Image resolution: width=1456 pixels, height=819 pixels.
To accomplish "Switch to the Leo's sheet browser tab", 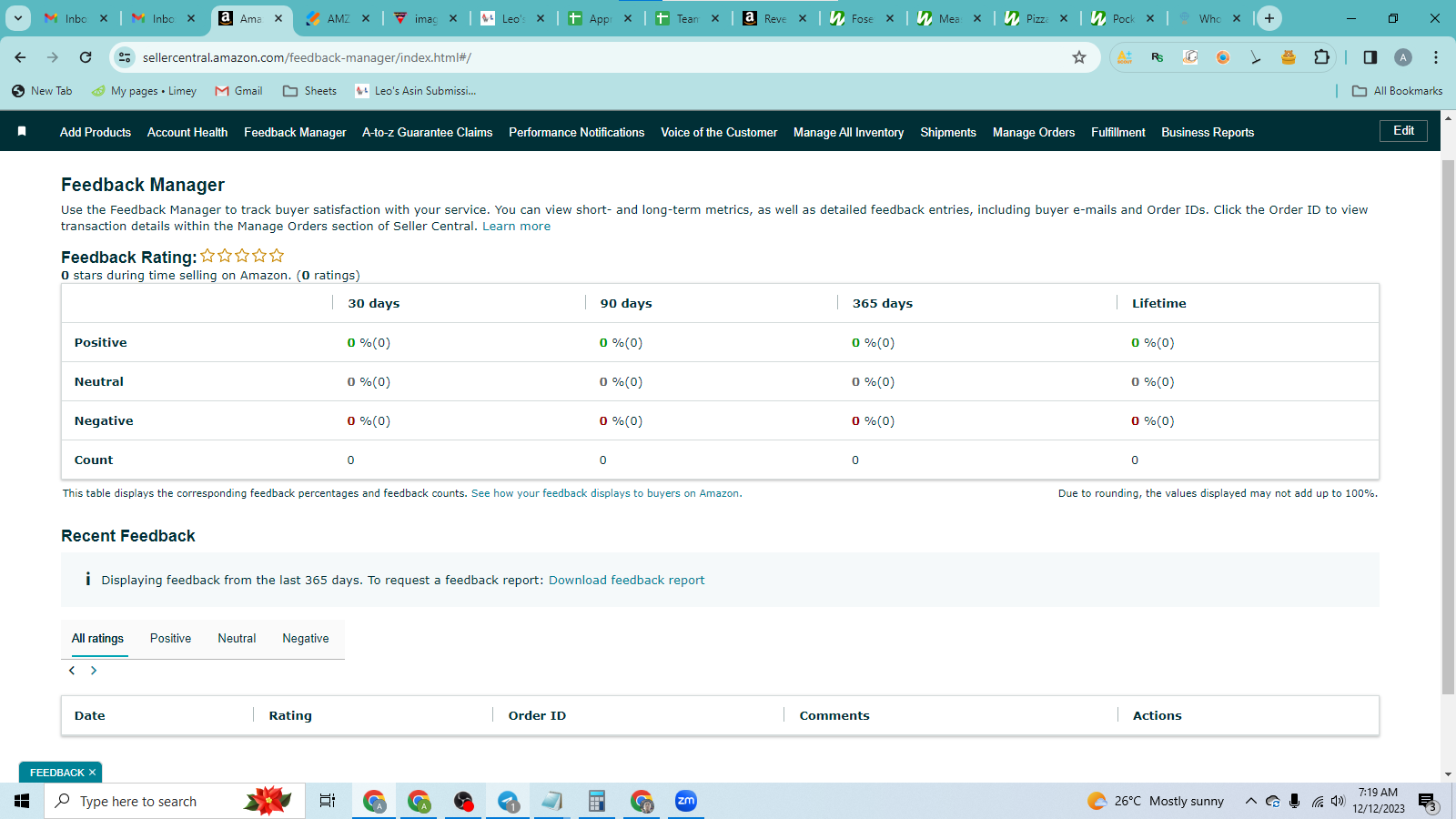I will click(511, 18).
